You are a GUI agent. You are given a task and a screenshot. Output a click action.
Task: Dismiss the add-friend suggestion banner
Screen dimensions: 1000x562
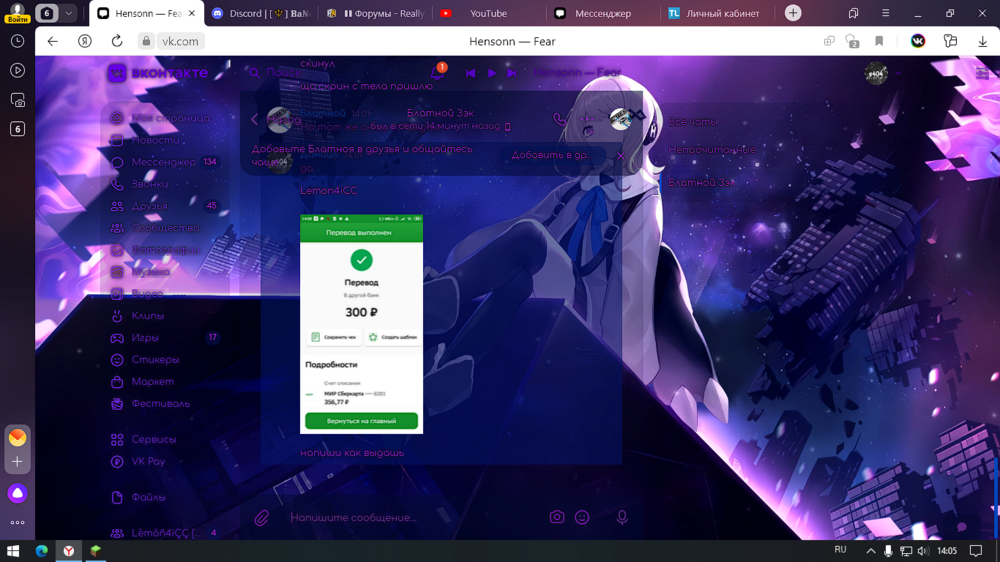[621, 155]
